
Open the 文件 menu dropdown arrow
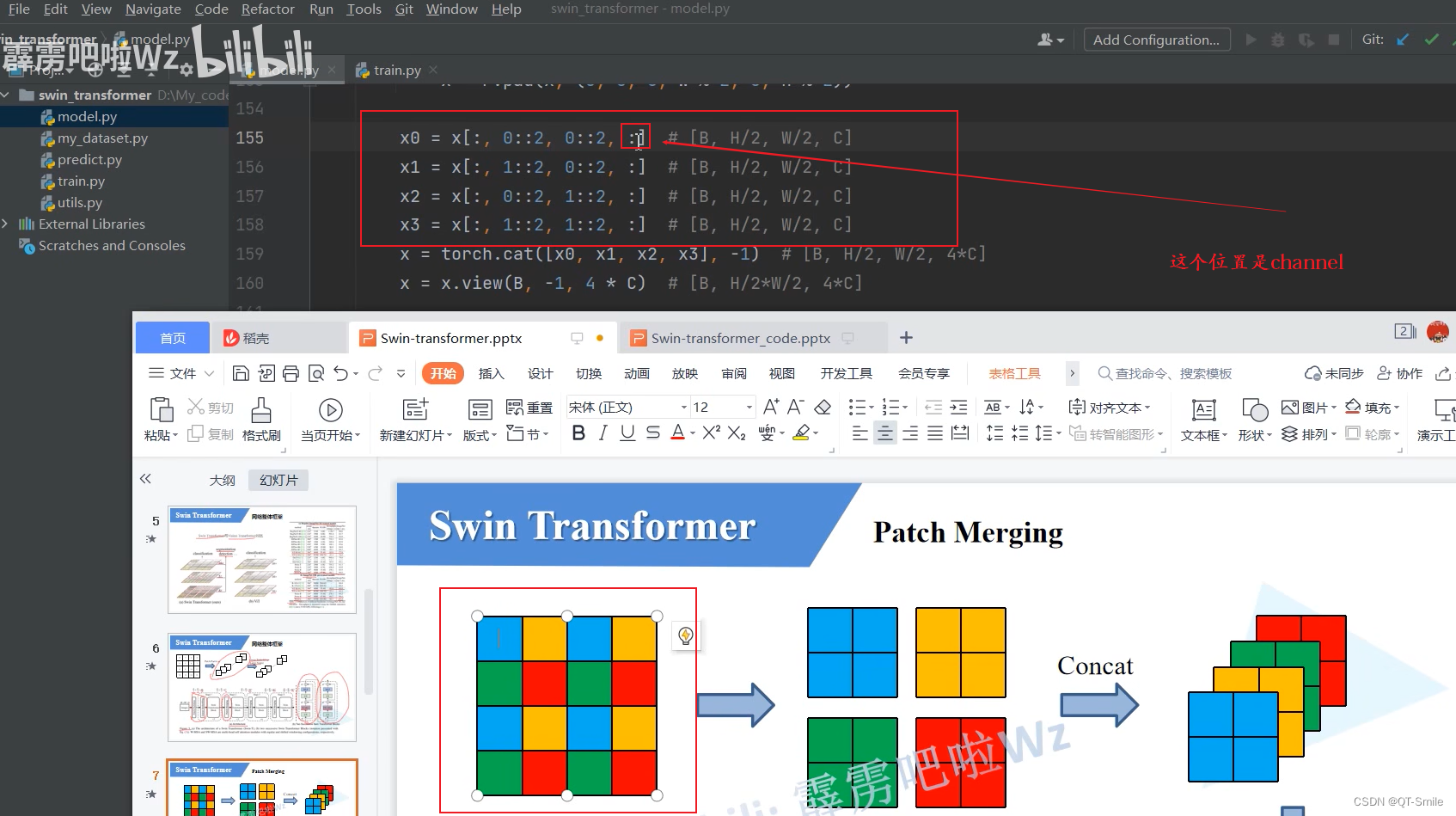[x=209, y=373]
